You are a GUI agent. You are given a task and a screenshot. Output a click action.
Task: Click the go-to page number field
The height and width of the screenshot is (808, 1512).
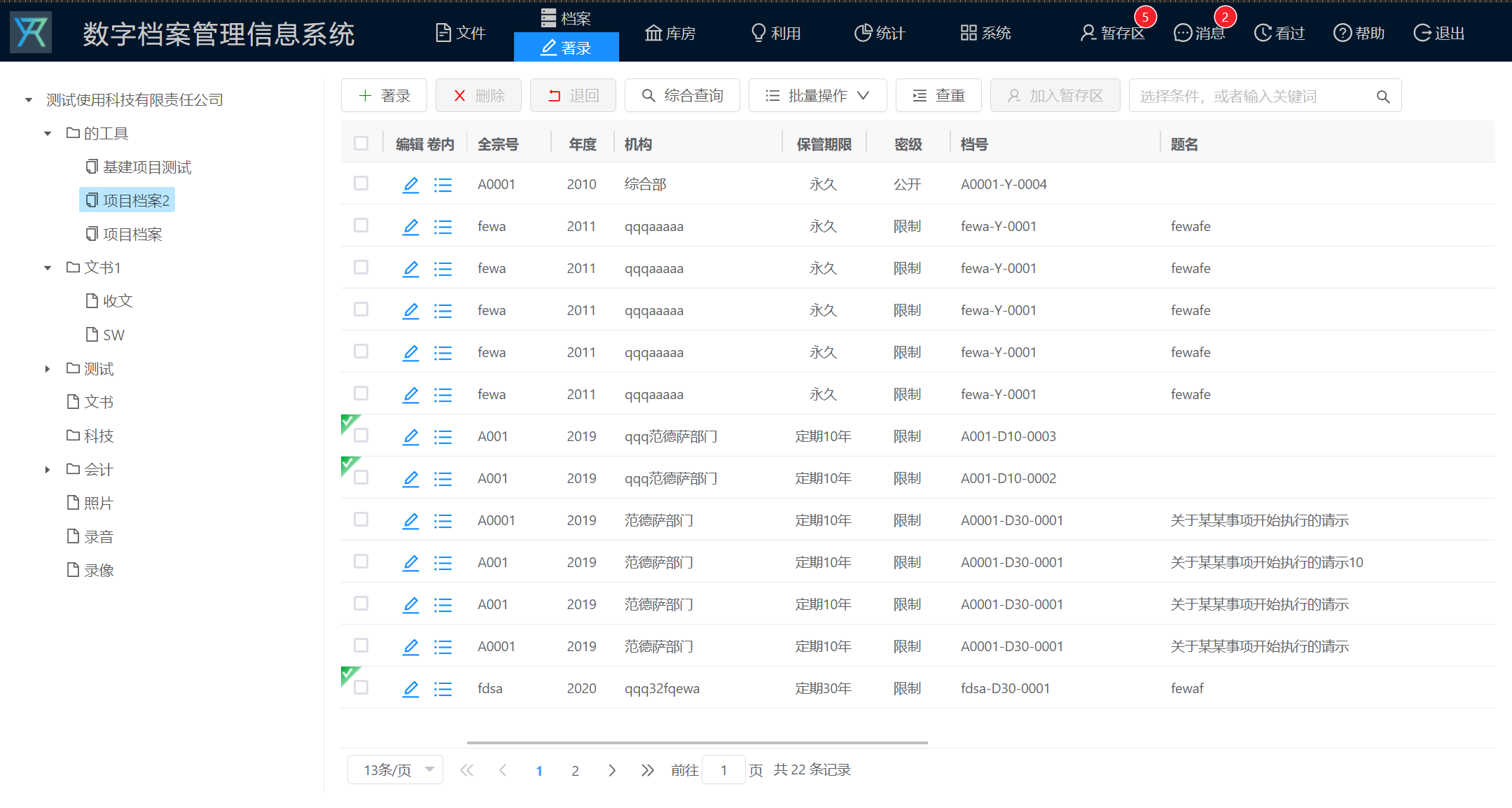click(723, 770)
